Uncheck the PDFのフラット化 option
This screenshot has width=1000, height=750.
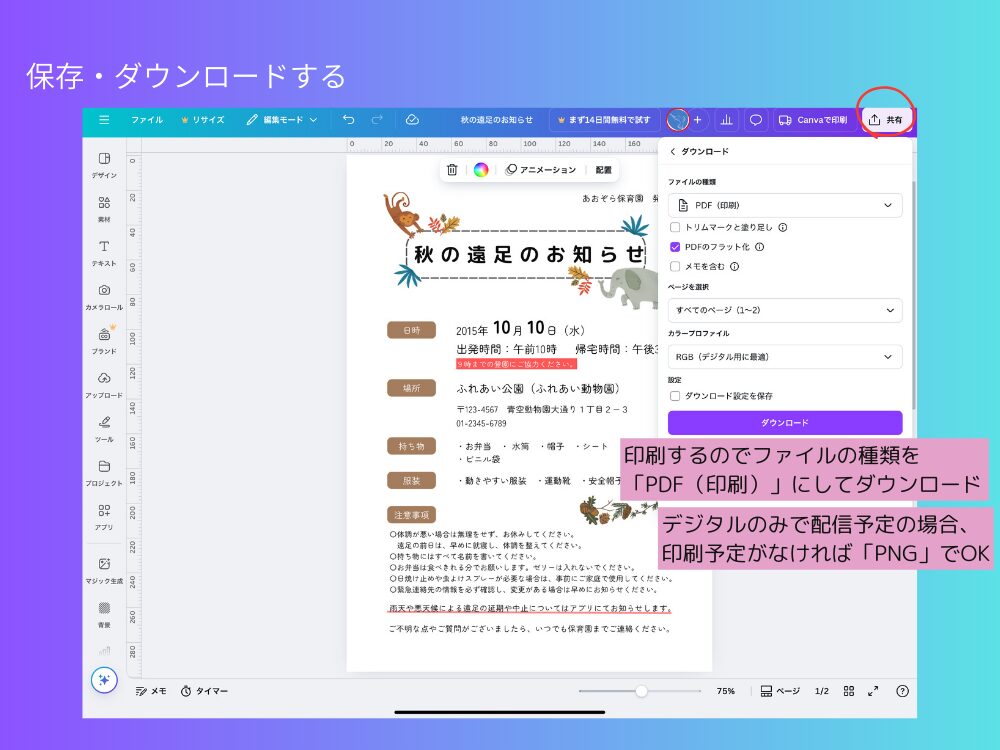(x=676, y=247)
